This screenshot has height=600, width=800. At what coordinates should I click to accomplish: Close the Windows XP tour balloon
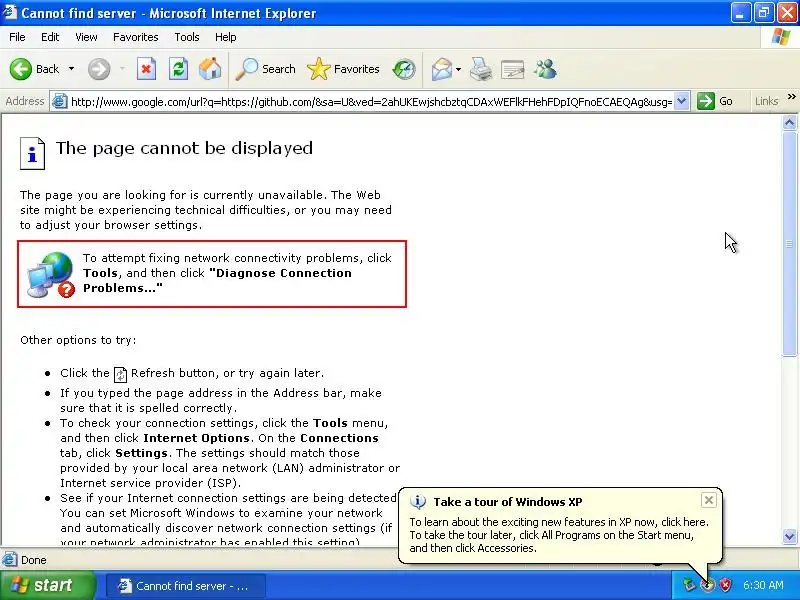(709, 500)
